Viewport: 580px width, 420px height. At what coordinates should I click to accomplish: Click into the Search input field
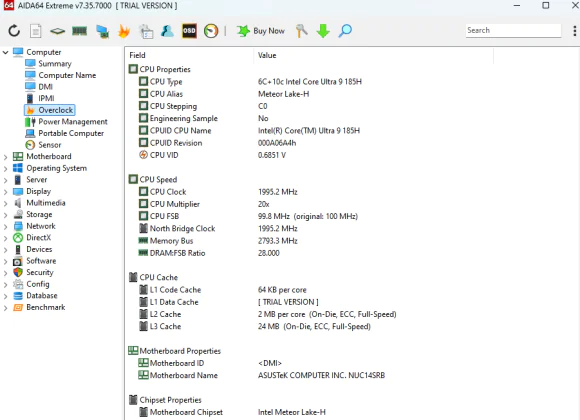513,30
